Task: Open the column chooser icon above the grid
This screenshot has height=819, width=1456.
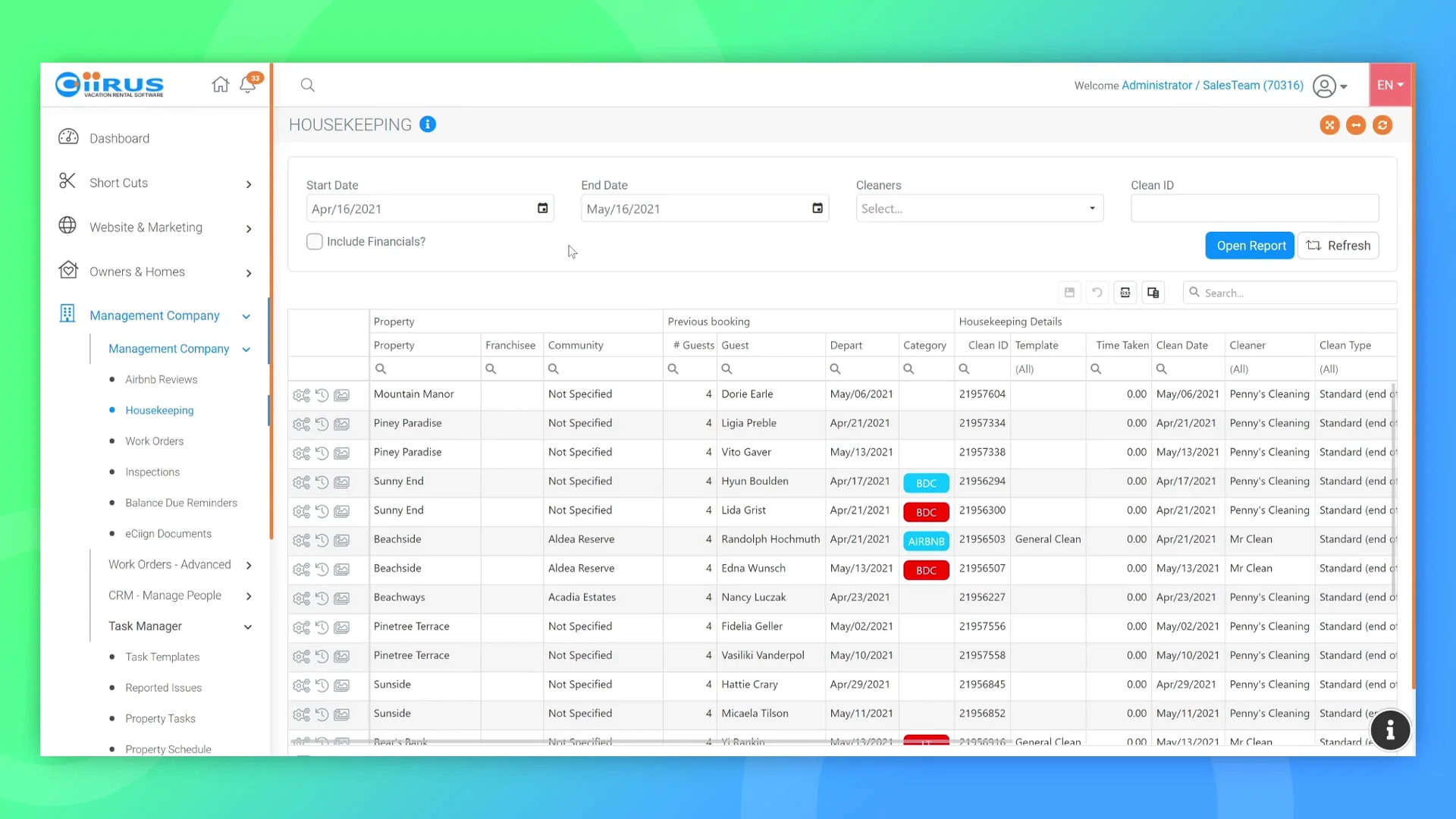Action: (x=1153, y=293)
